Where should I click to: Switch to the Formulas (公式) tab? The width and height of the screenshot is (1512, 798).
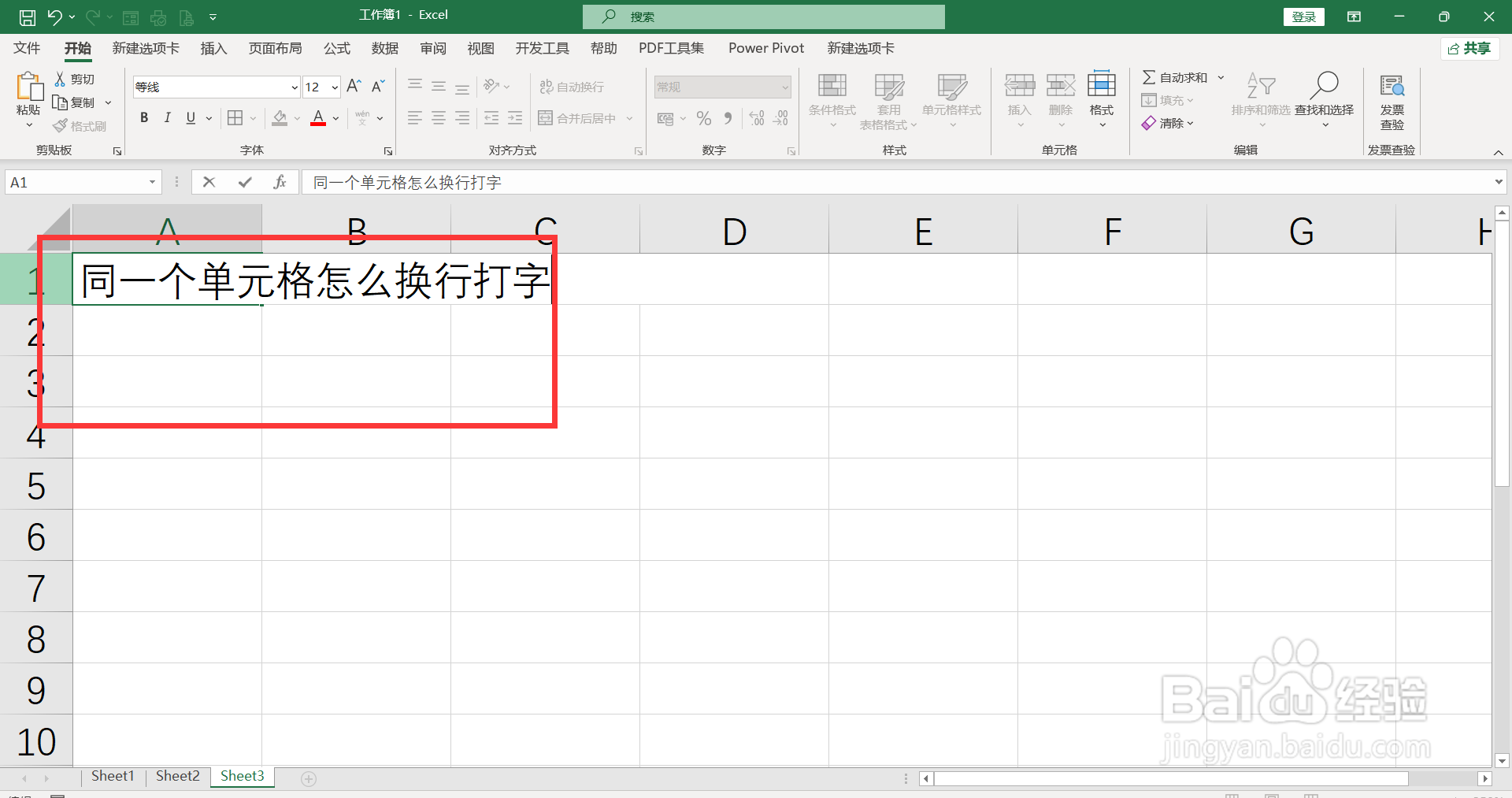[337, 48]
